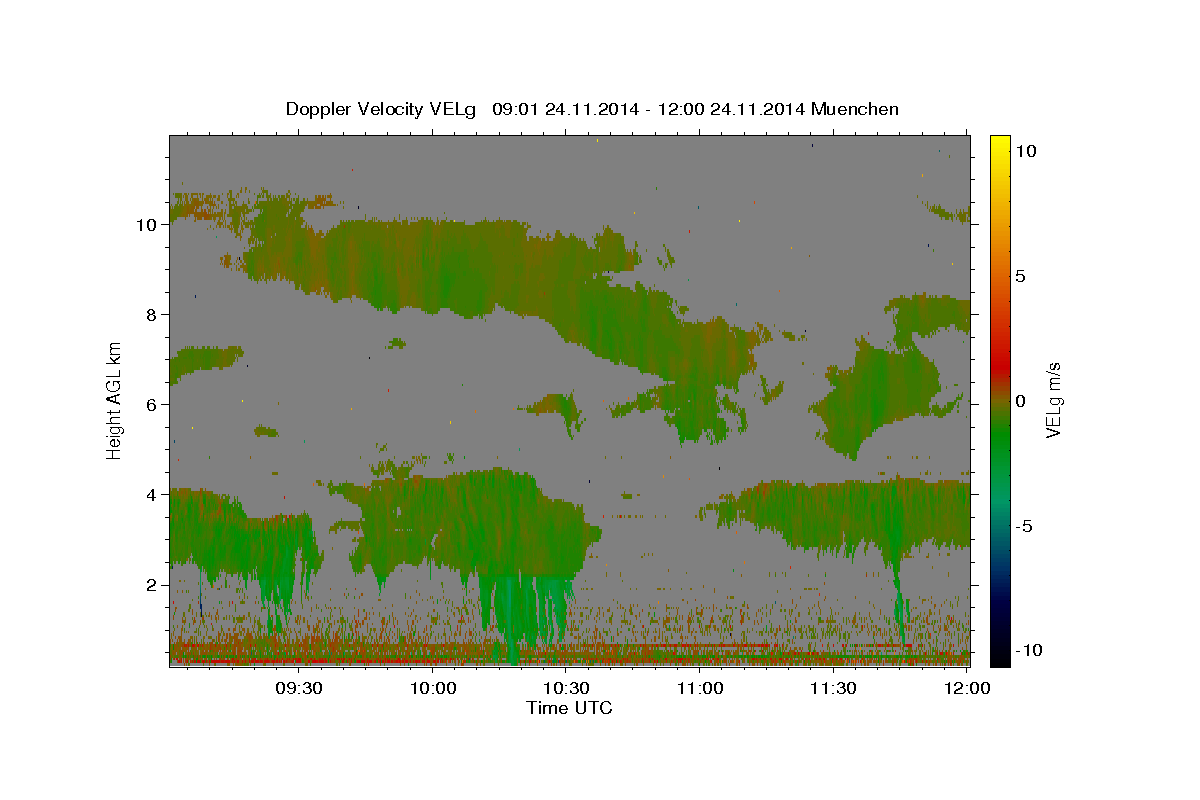The width and height of the screenshot is (1200, 800).
Task: Click the height axis label 2
Action: coord(151,585)
